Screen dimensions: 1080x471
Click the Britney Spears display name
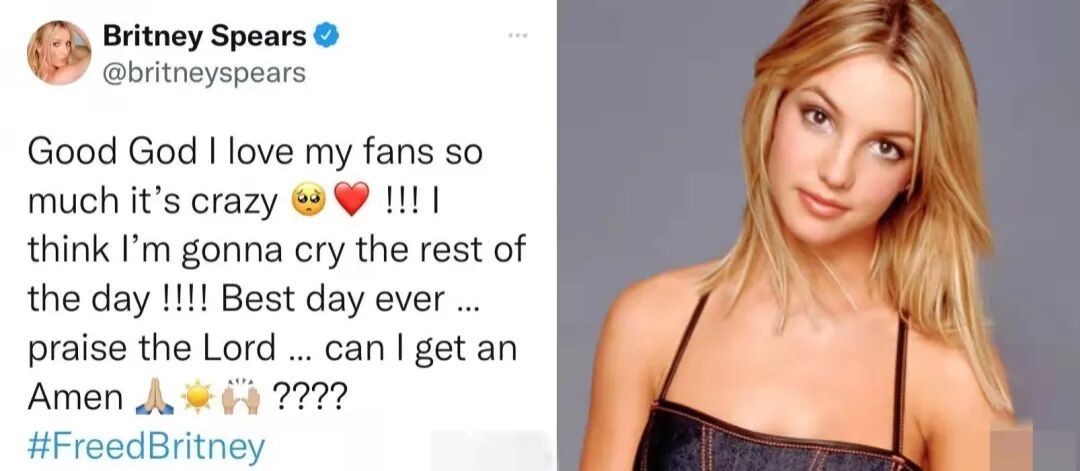(205, 36)
